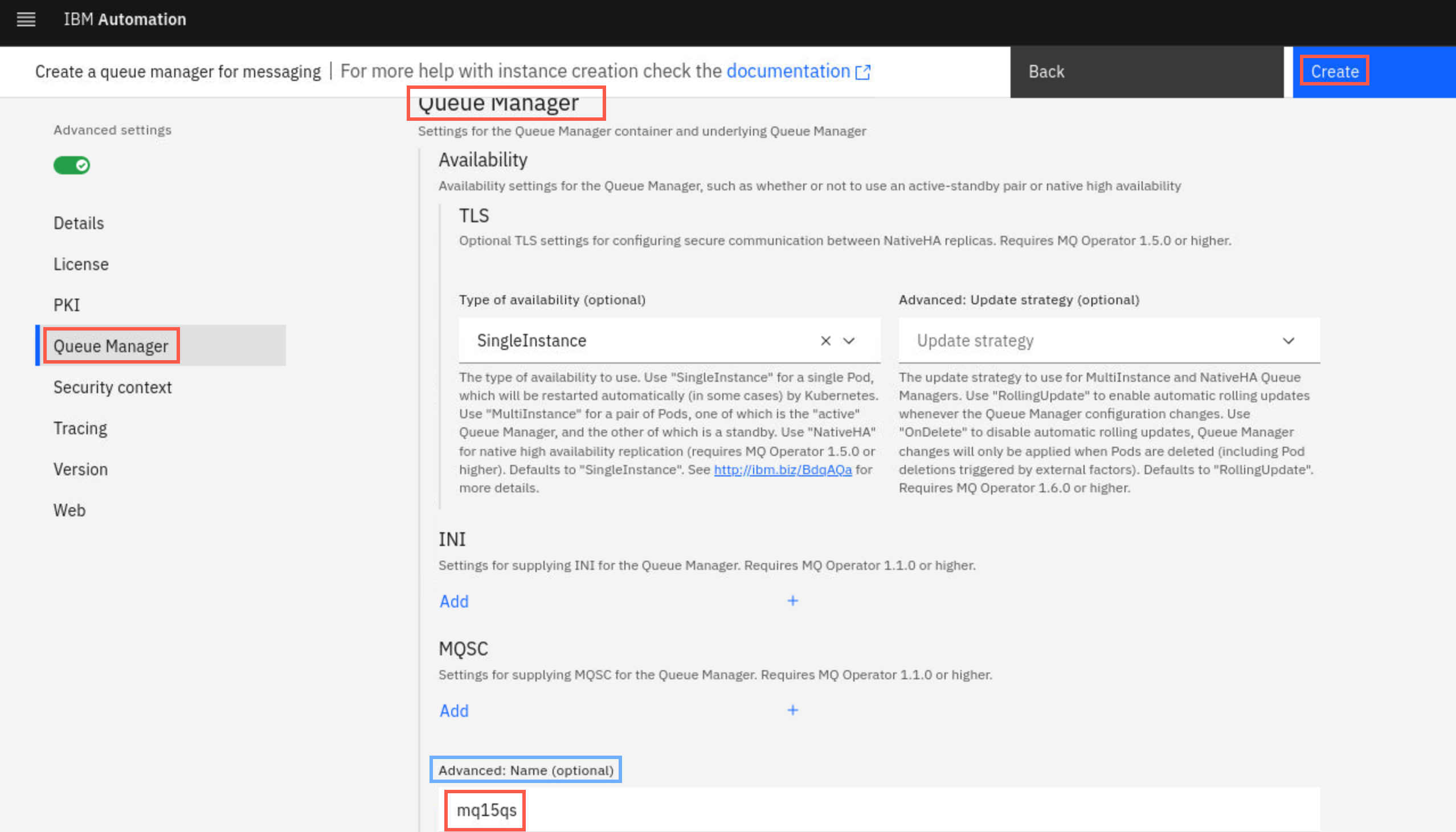The height and width of the screenshot is (832, 1456).
Task: Click the plus icon for INI
Action: 792,601
